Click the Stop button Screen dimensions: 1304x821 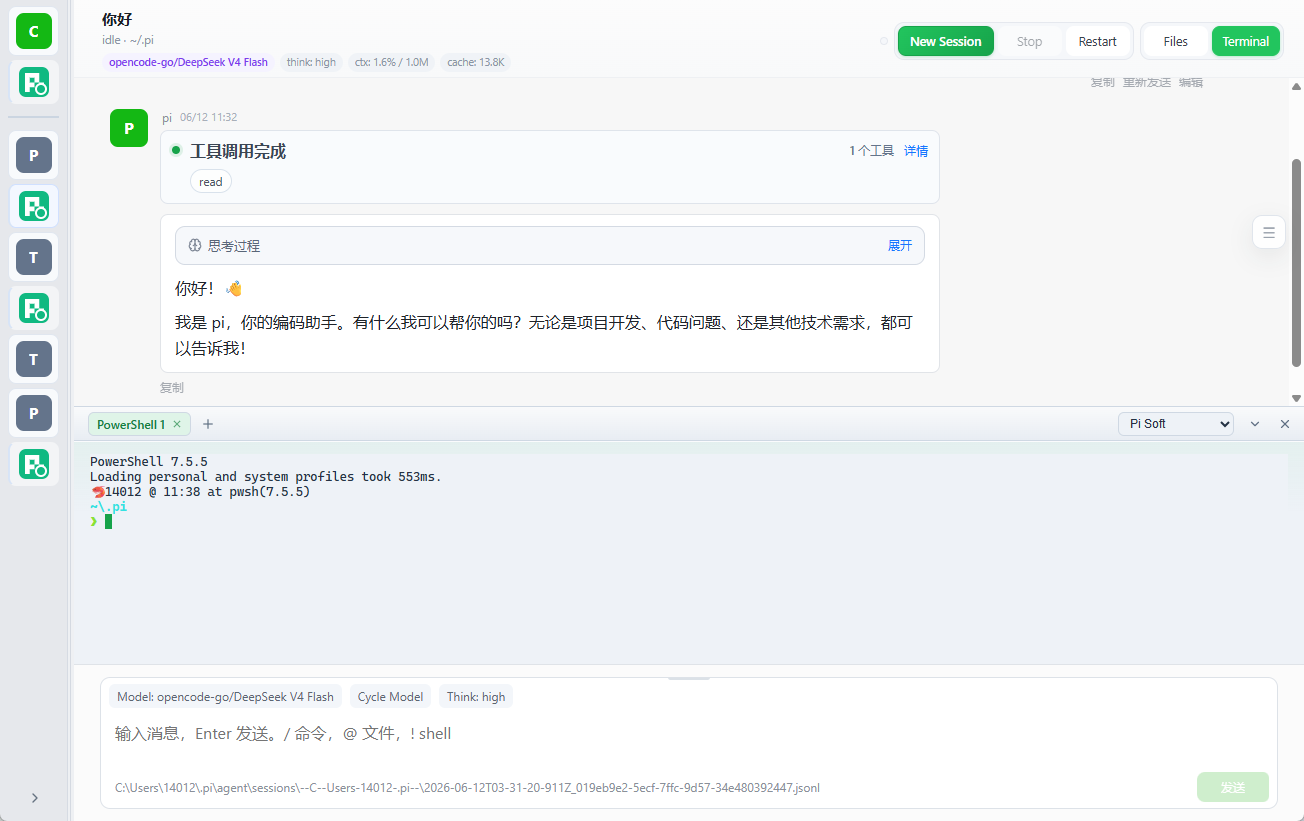point(1029,41)
